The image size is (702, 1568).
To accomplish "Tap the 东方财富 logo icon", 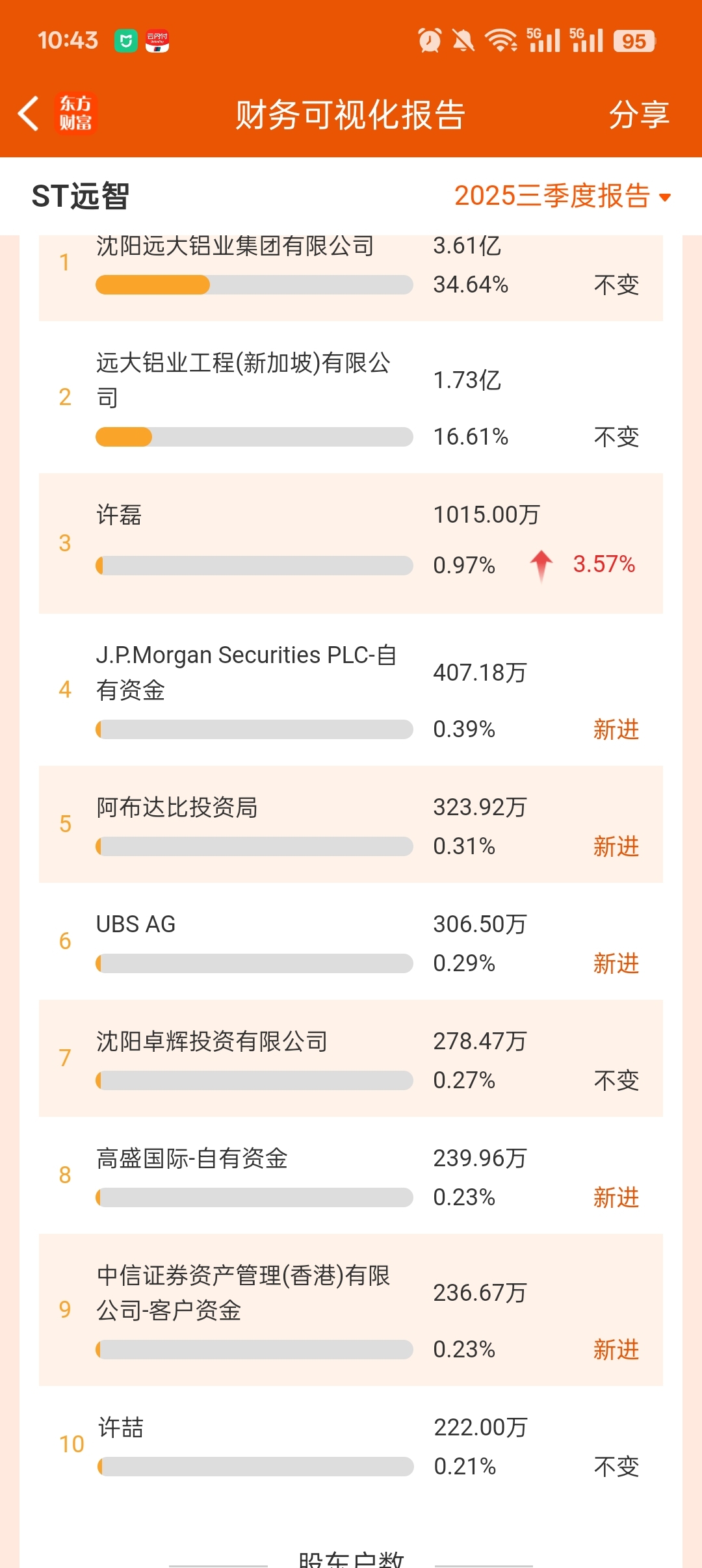I will pos(76,114).
